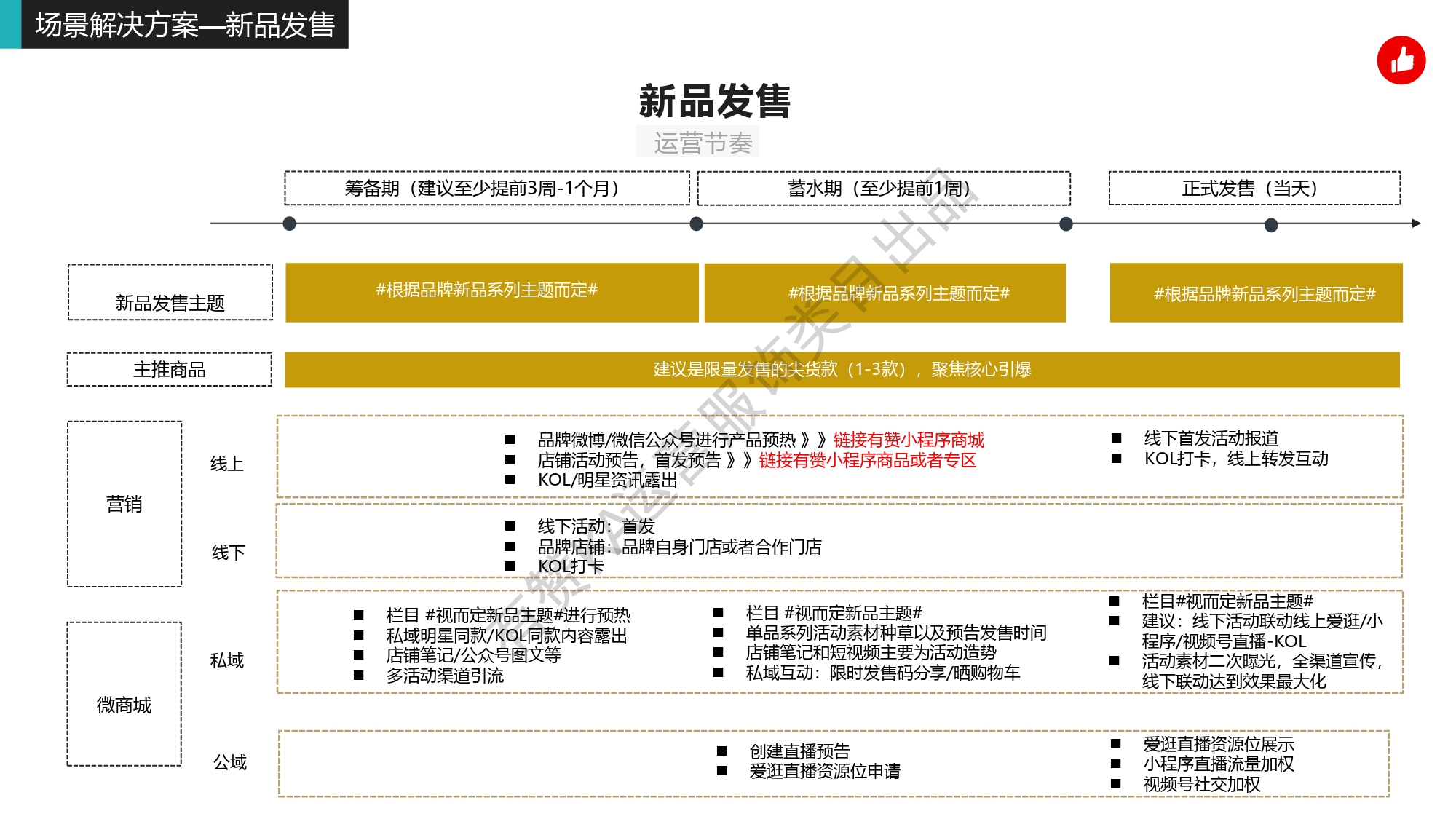
Task: Select the 营销 category box
Action: [x=124, y=504]
